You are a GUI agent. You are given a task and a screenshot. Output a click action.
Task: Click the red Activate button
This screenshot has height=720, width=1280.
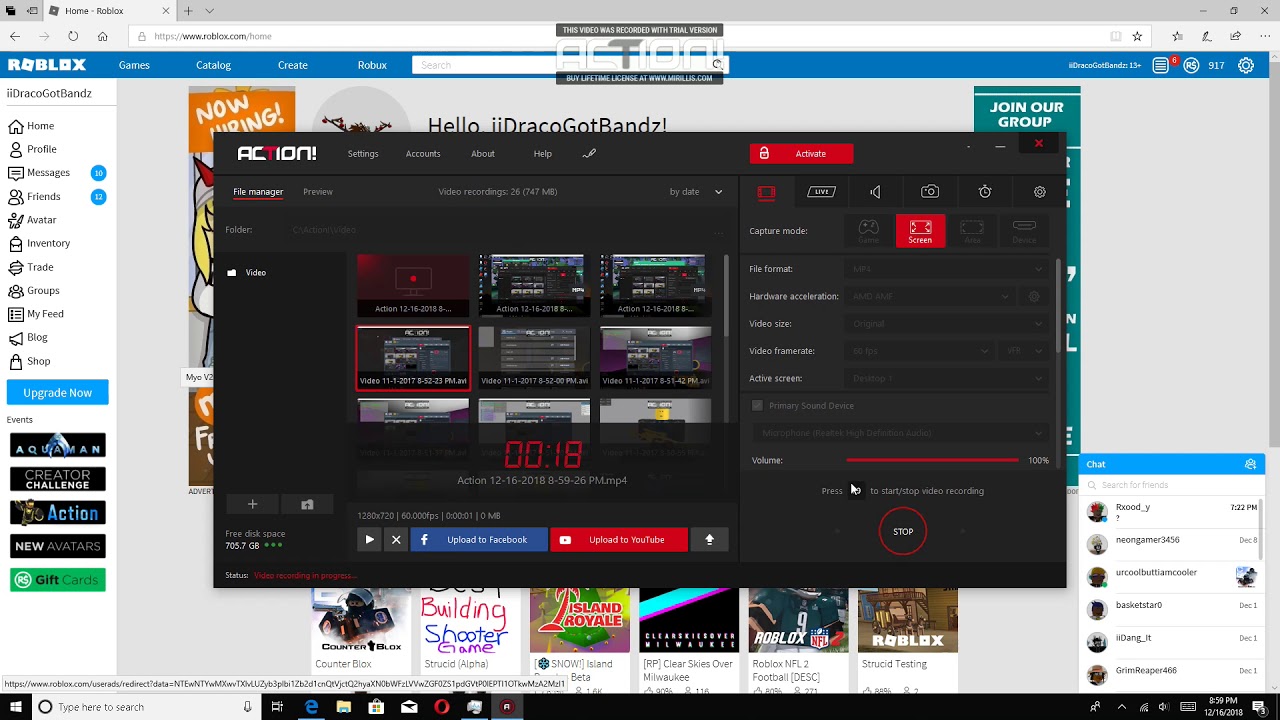[x=802, y=154]
